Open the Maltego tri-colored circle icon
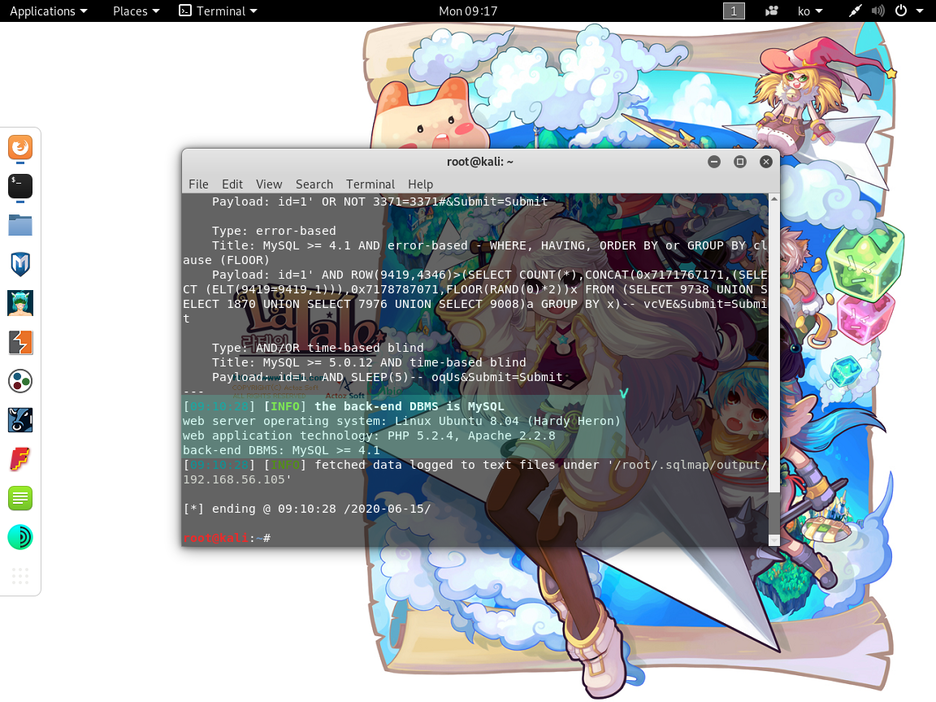This screenshot has width=936, height=702. tap(20, 381)
